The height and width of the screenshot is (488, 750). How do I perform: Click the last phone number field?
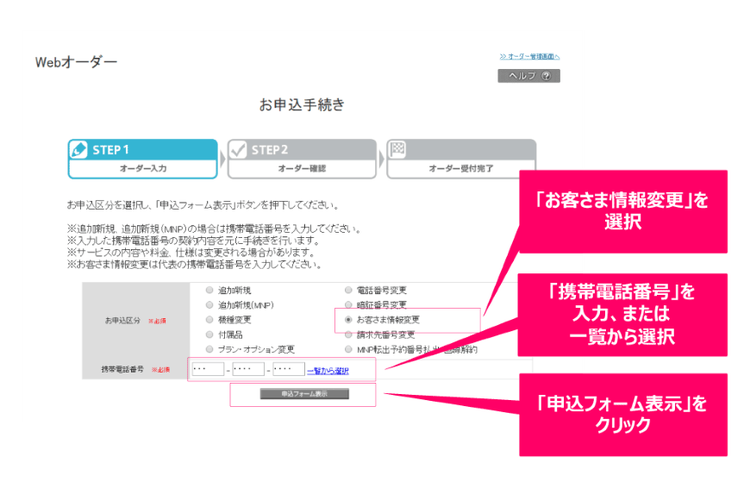(288, 369)
